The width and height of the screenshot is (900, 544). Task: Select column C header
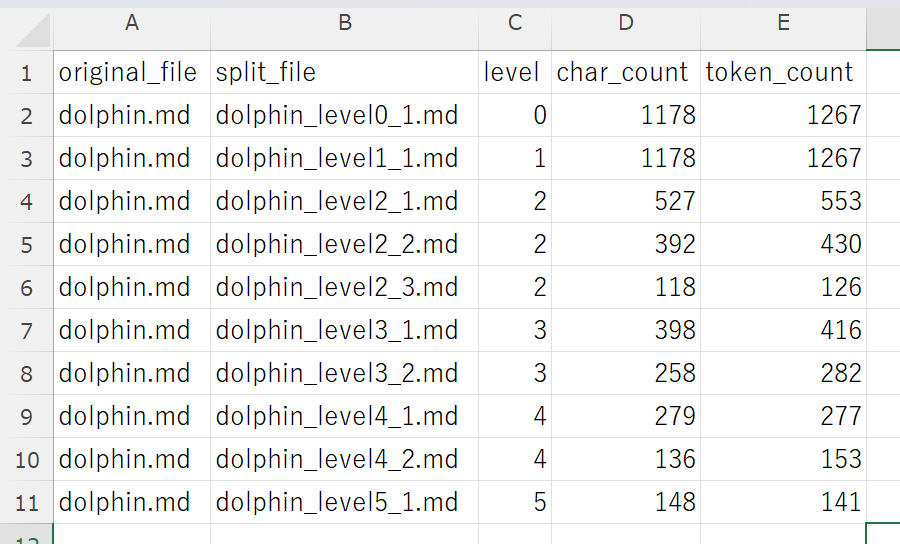click(x=515, y=23)
